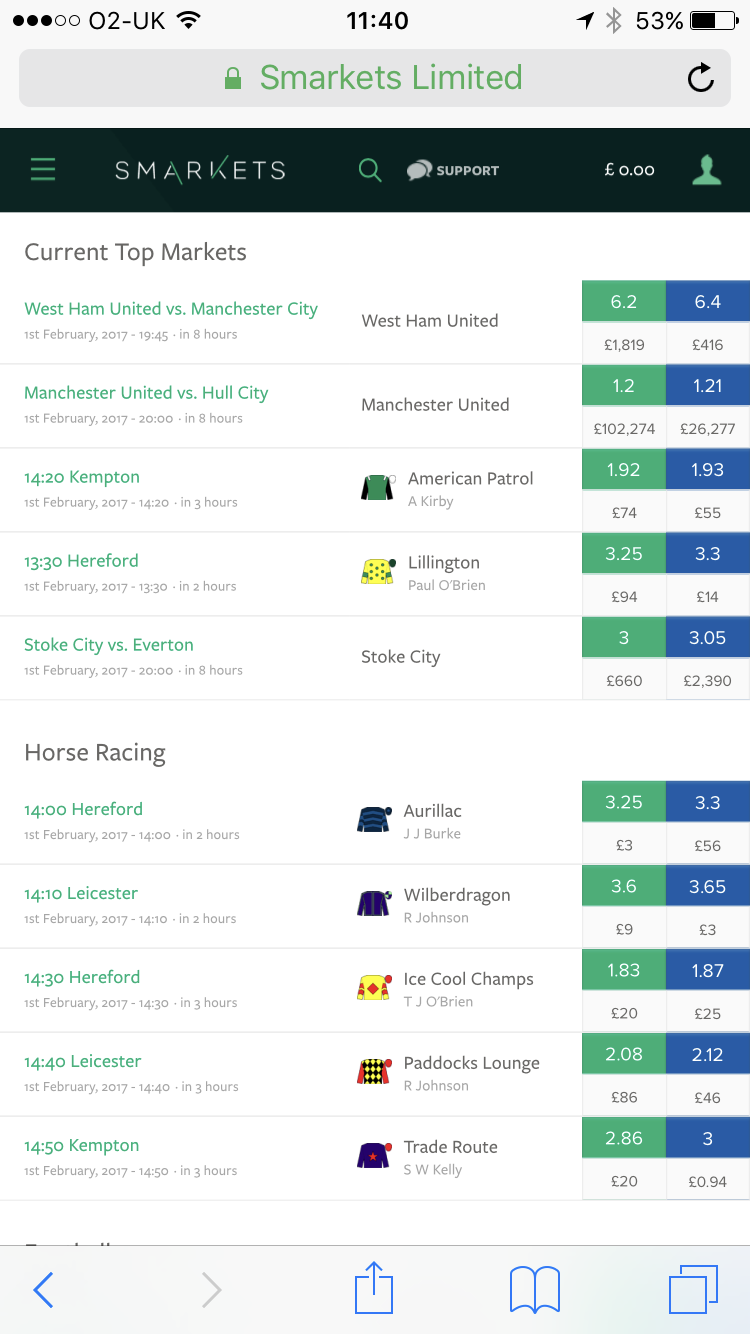Reload page with Safari refresh icon
Viewport: 750px width, 1334px height.
click(x=701, y=78)
